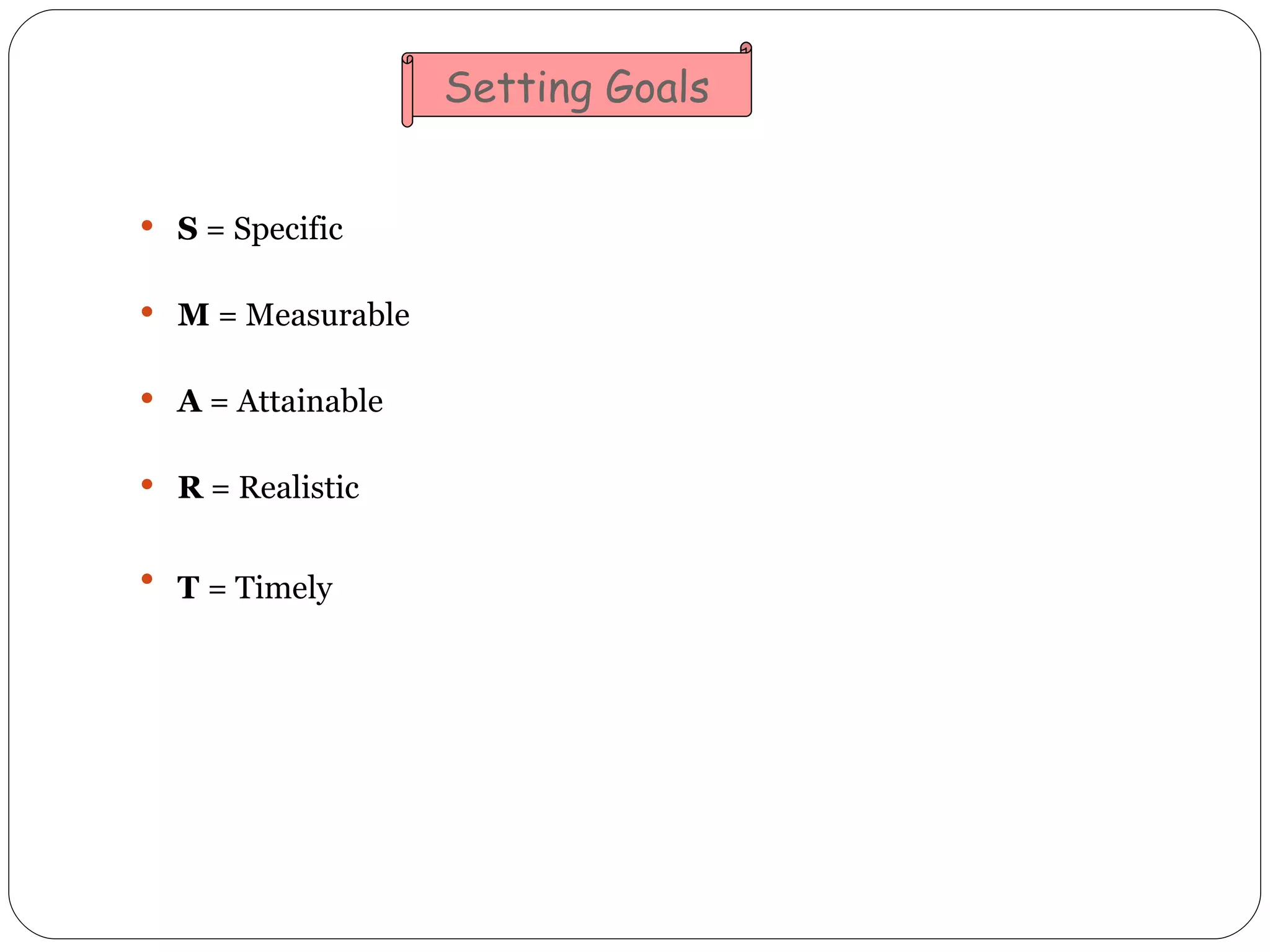The image size is (1270, 952).
Task: Click the orange bullet beside Specific
Action: tap(147, 225)
